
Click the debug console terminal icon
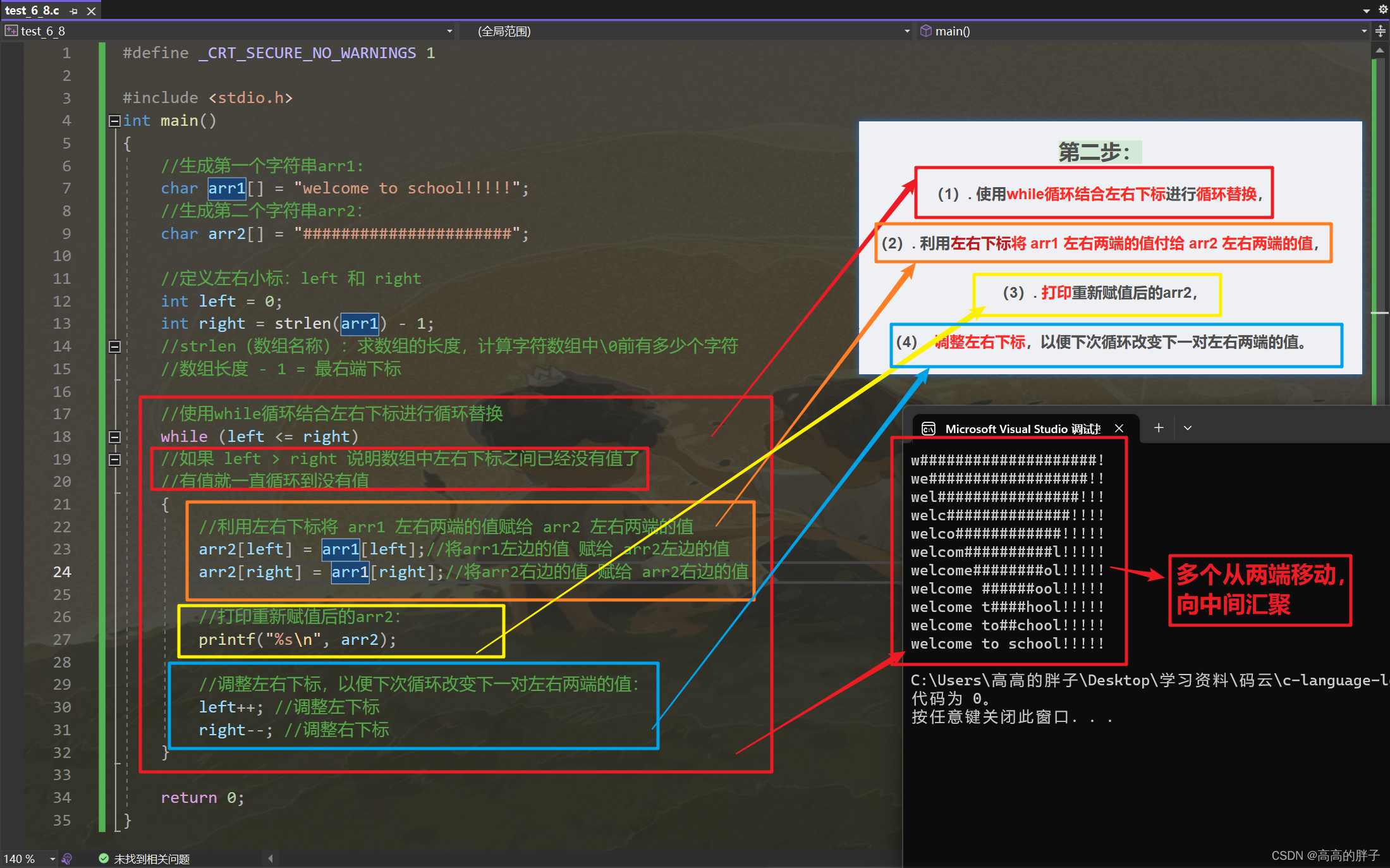(929, 429)
